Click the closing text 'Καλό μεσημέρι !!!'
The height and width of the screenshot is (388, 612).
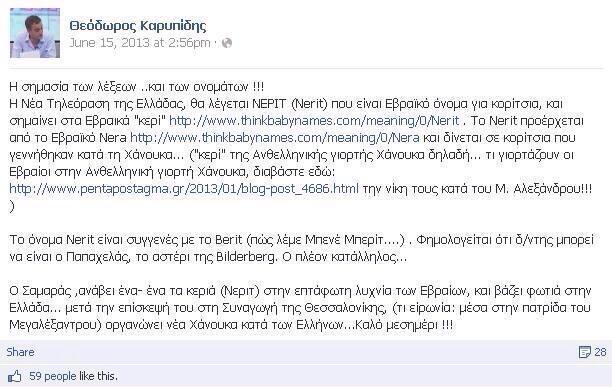coord(420,325)
